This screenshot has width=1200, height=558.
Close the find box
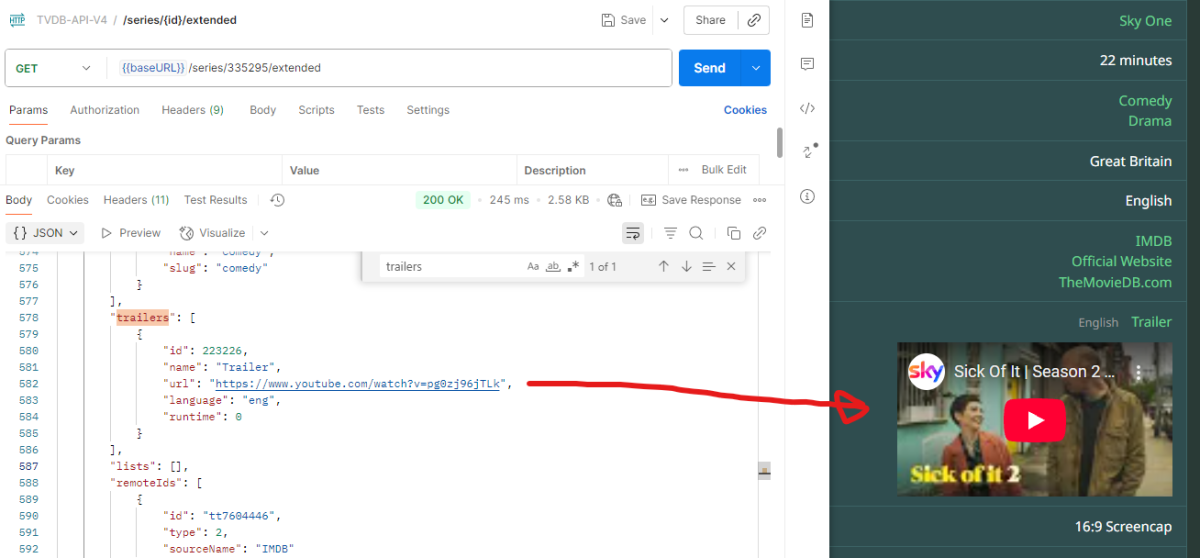click(731, 267)
